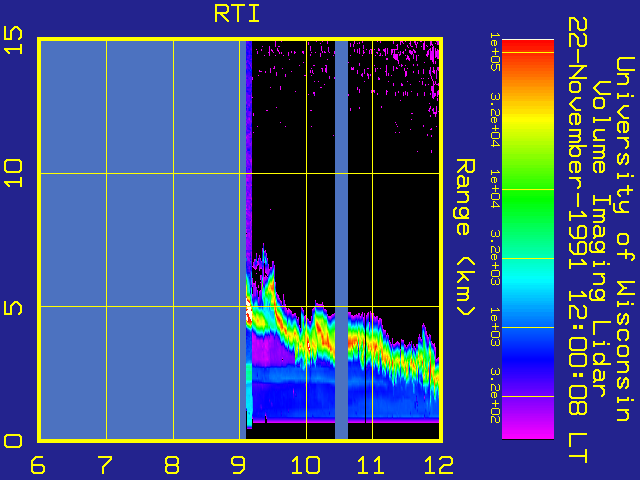Click the Range (km) axis title
The image size is (640, 480).
point(465,237)
